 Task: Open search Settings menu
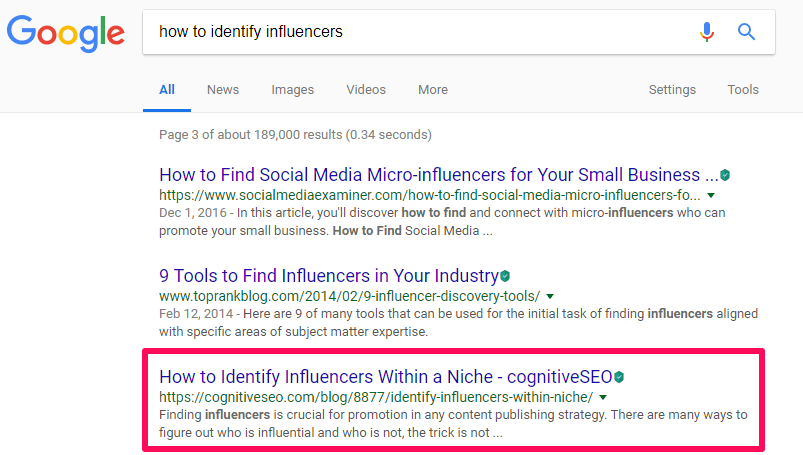click(672, 90)
